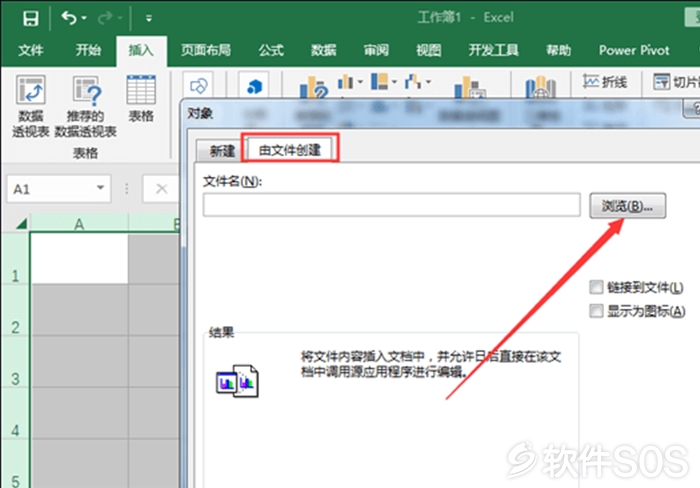Image resolution: width=700 pixels, height=488 pixels.
Task: Switch to the 审阅 ribbon tab
Action: 376,50
